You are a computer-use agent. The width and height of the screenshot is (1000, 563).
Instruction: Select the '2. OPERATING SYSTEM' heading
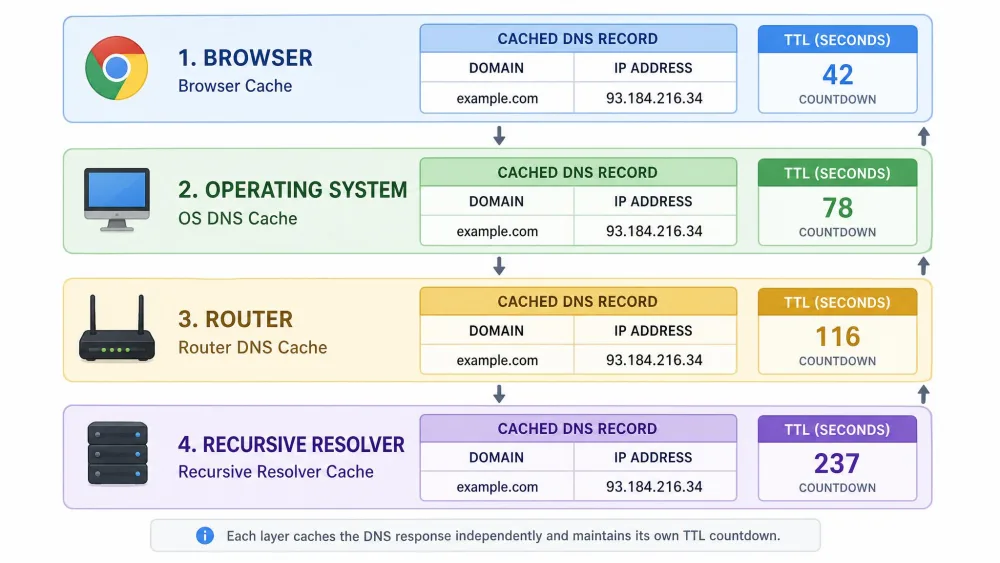293,190
